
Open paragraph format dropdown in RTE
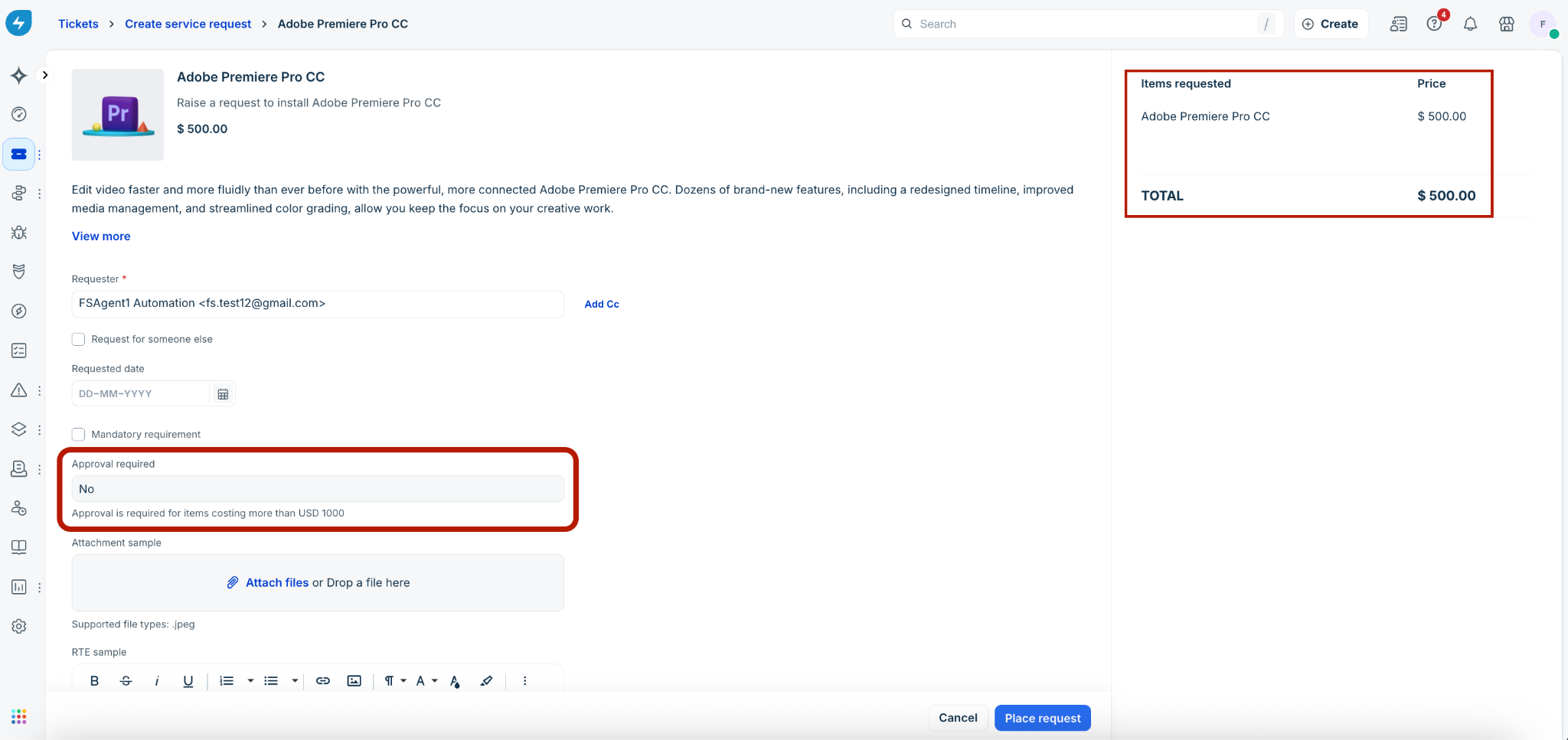point(395,680)
